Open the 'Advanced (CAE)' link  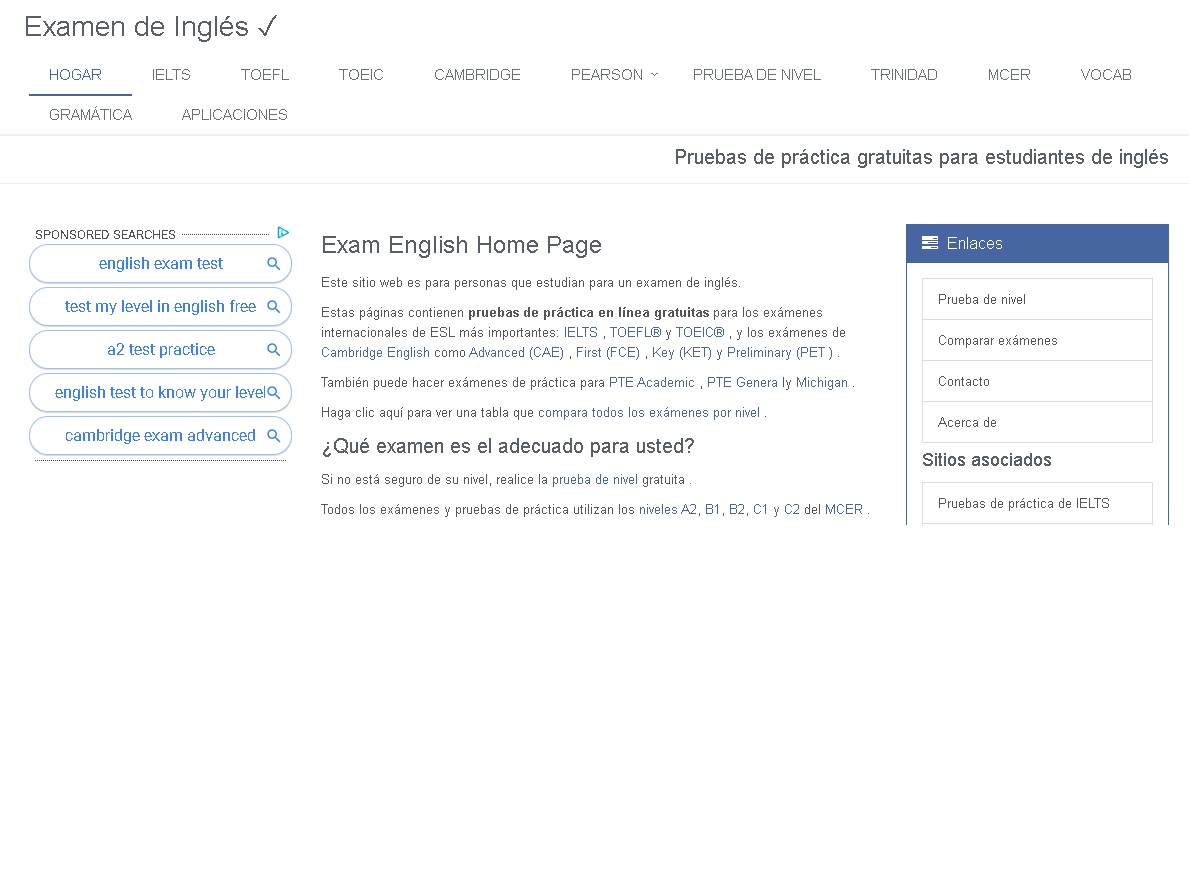(x=516, y=353)
